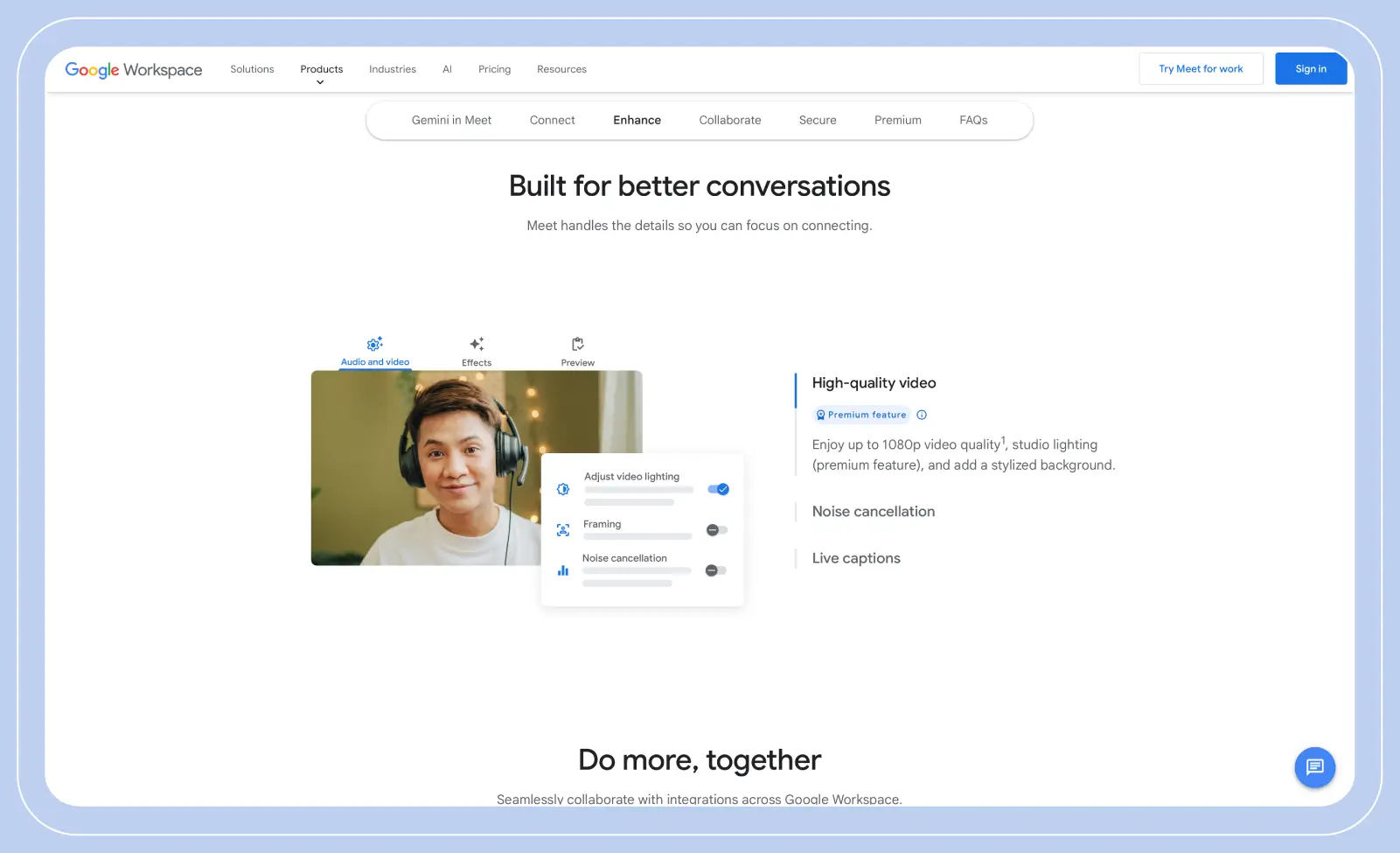Image resolution: width=1400 pixels, height=853 pixels.
Task: Disable the Adjust video lighting toggle
Action: [717, 489]
